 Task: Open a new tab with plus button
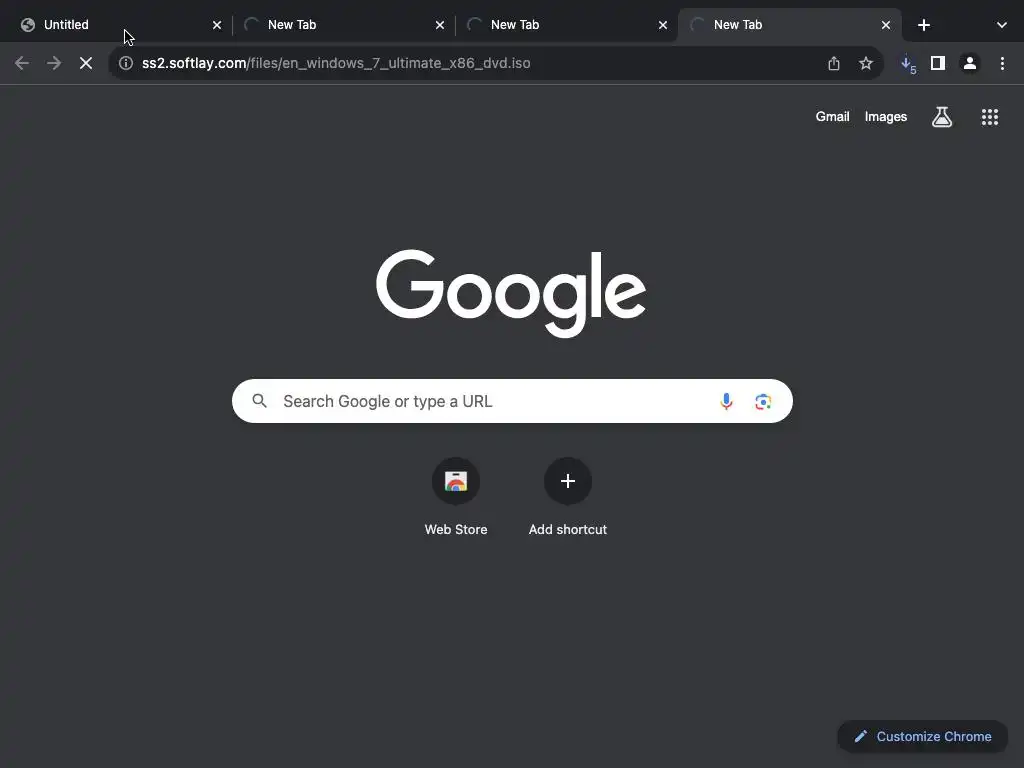(x=923, y=25)
